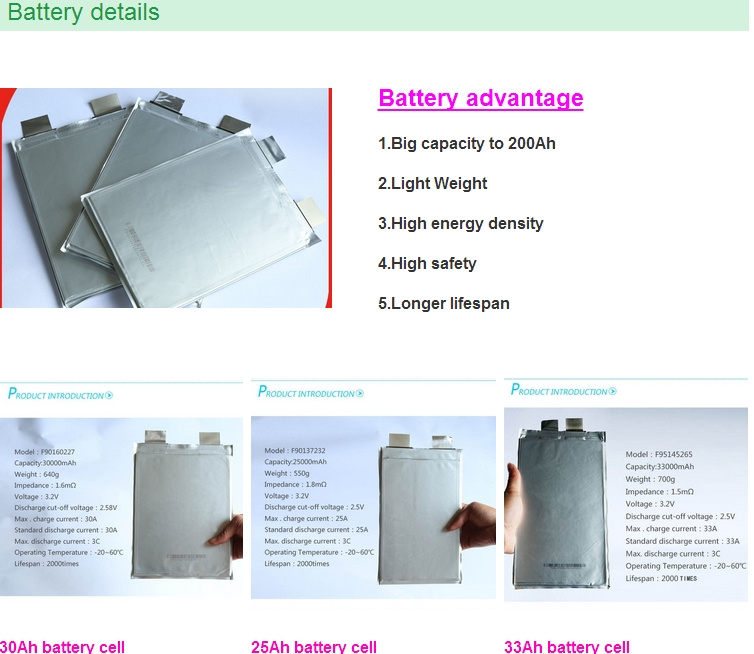
Task: Click the first Product Introduction heading text
Action: (x=56, y=394)
